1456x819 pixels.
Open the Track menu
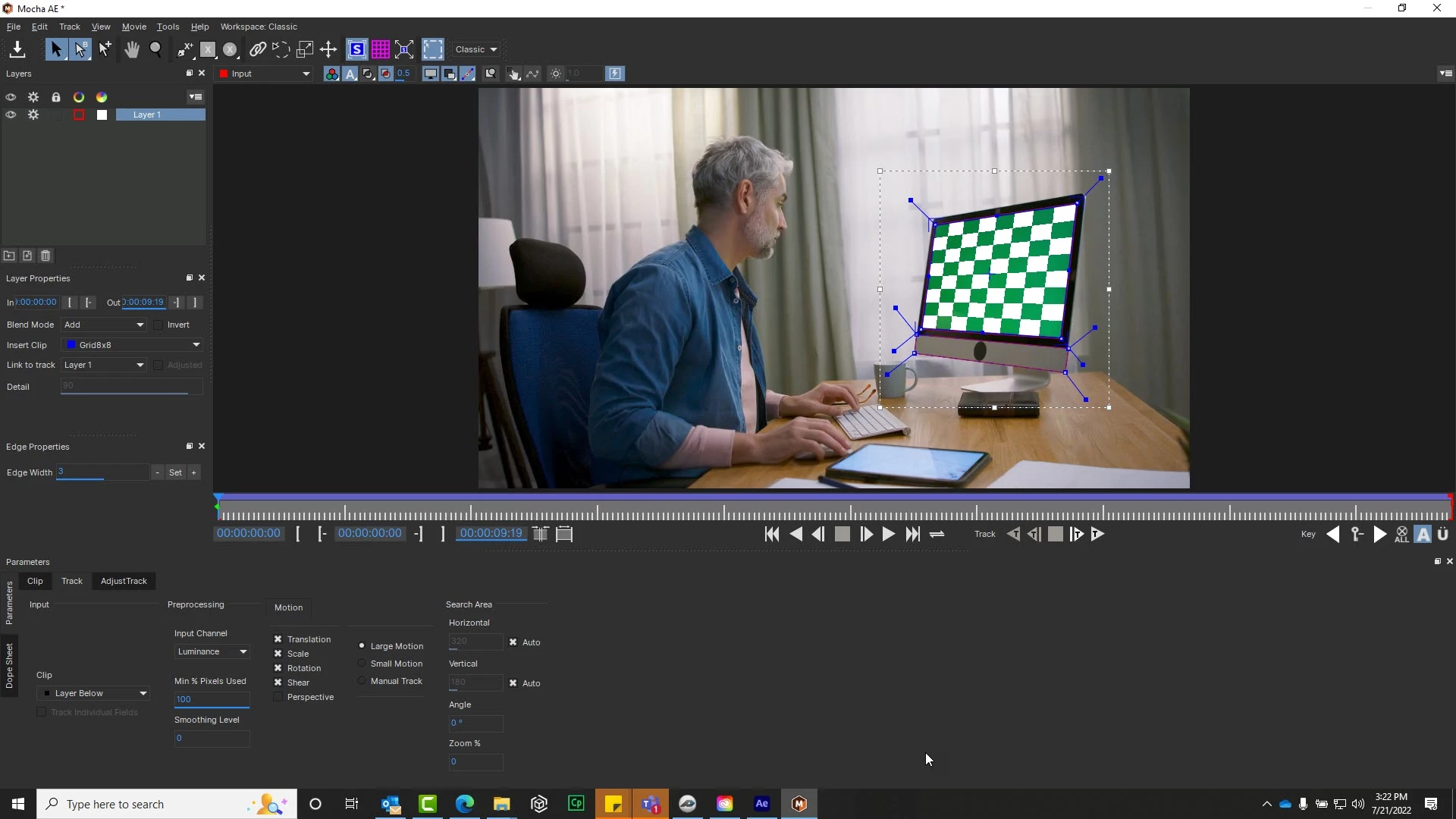pos(69,27)
